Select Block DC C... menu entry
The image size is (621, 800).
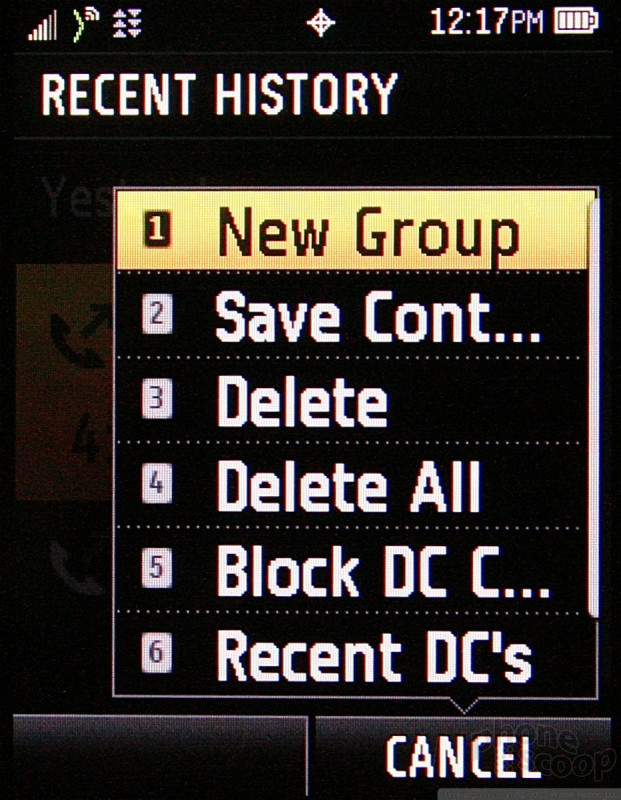(352, 569)
